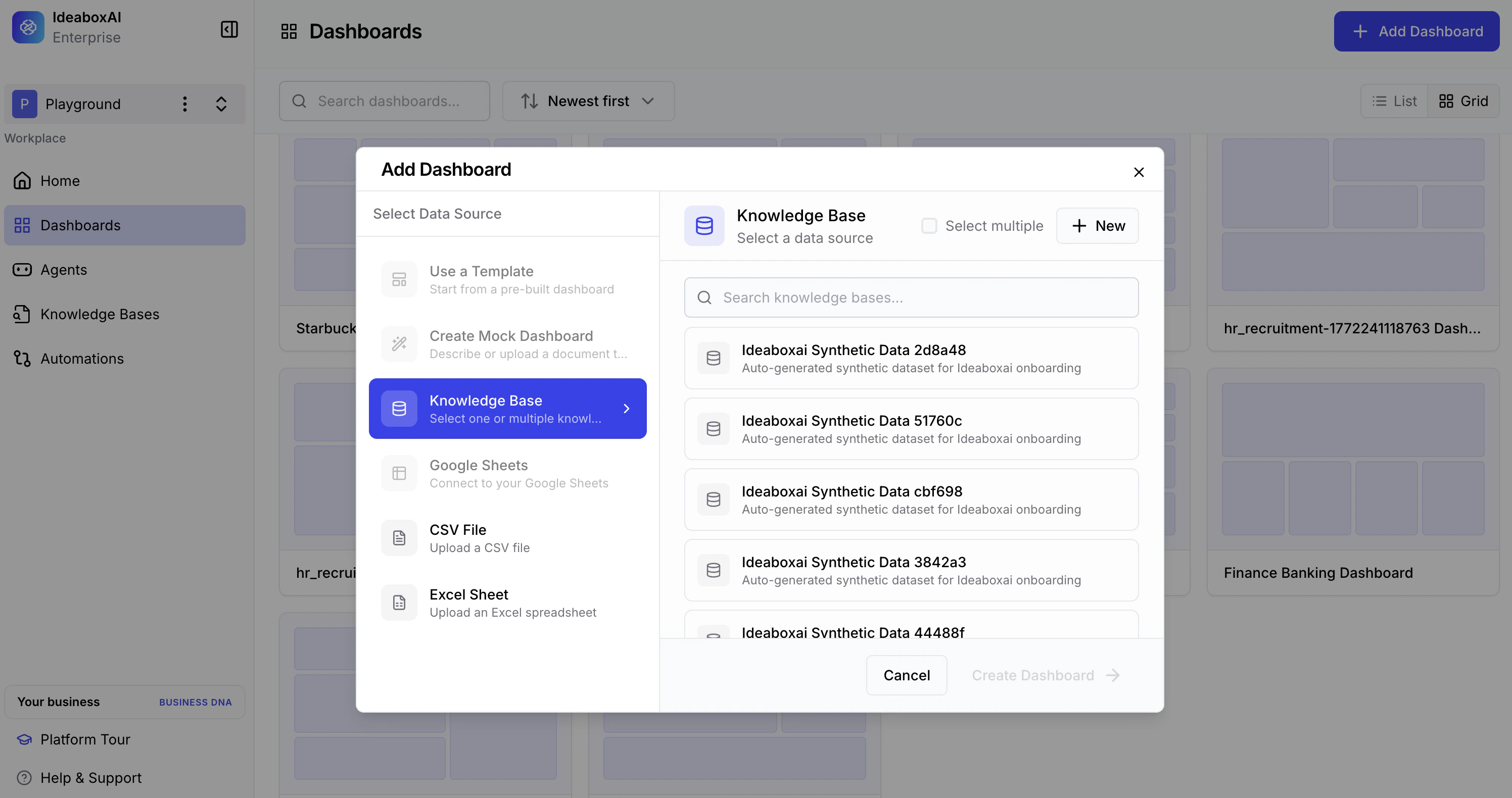Select Ideaboxai Synthetic Data 44488f
This screenshot has height=798, width=1512.
pos(911,625)
